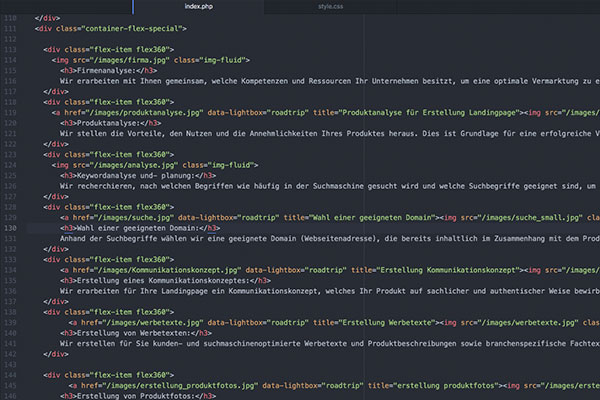Click Erstellung eines Kommunikationskonzeptes: heading
Image resolution: width=600 pixels, height=400 pixels.
[x=163, y=281]
